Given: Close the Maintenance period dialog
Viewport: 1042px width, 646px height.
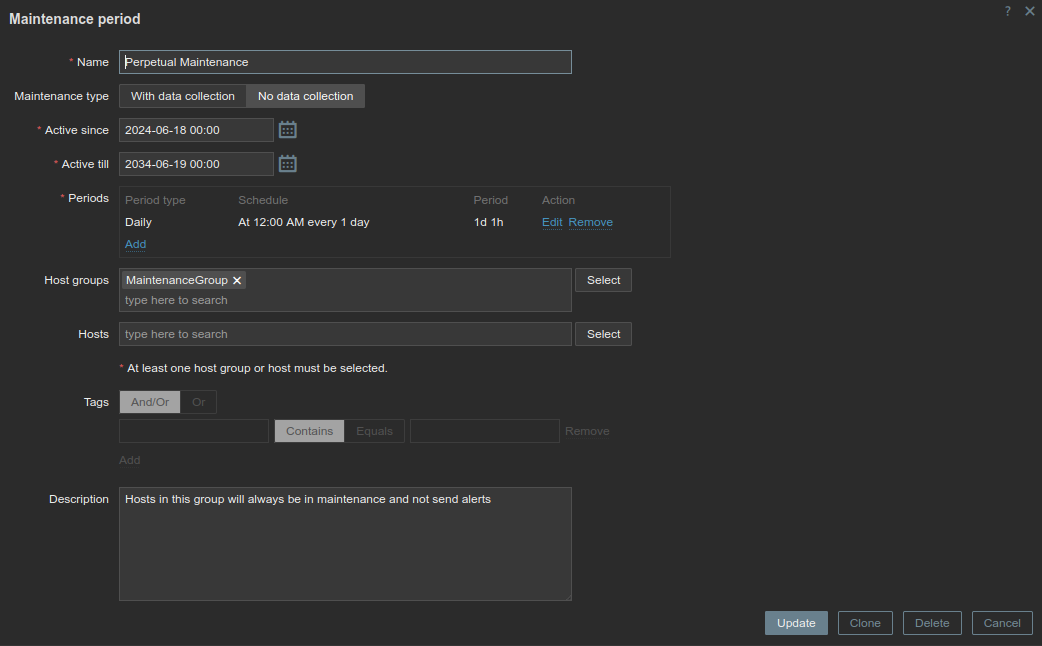Looking at the screenshot, I should 1029,11.
